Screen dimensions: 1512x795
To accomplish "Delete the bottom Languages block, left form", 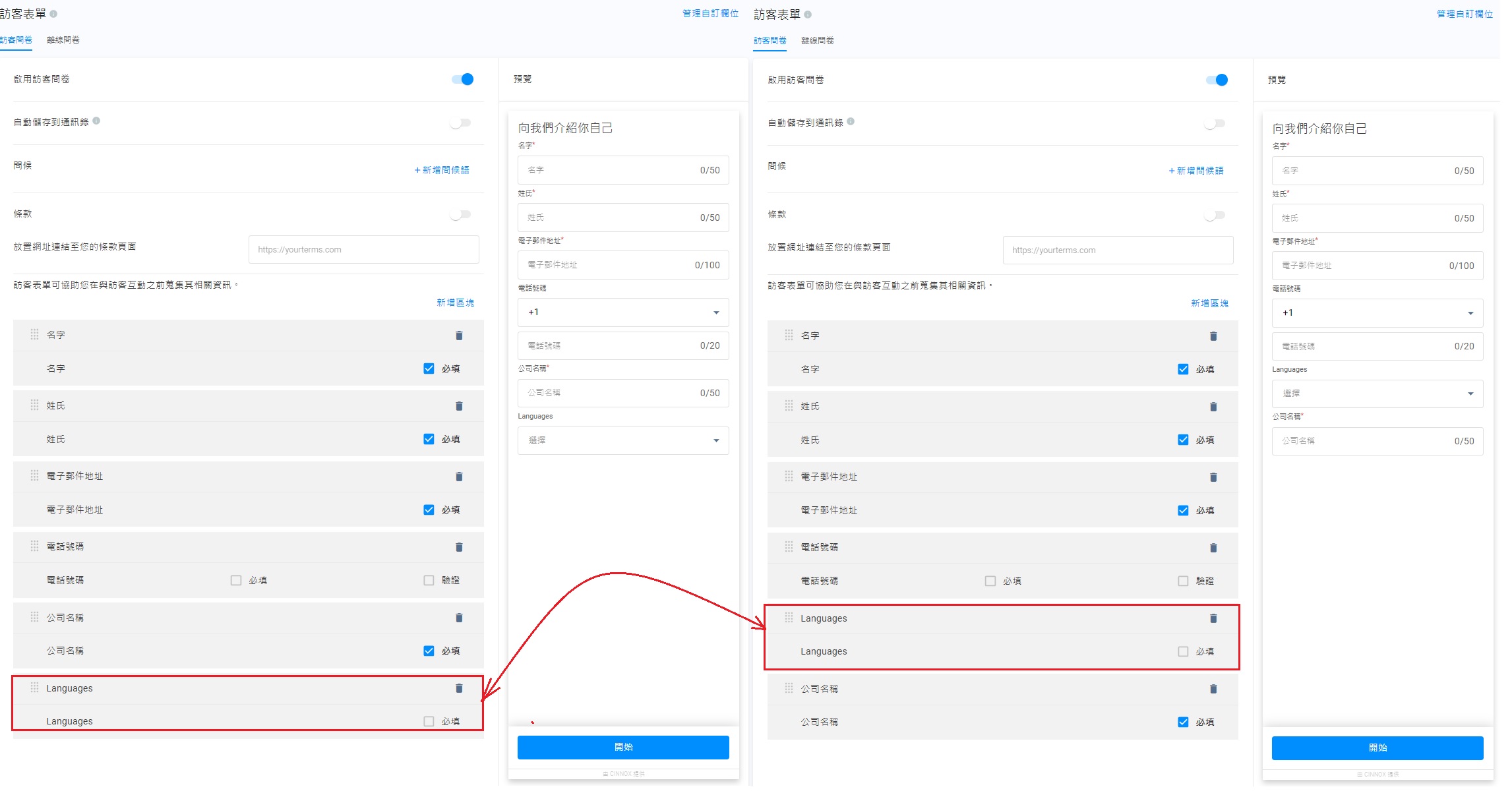I will click(x=459, y=688).
